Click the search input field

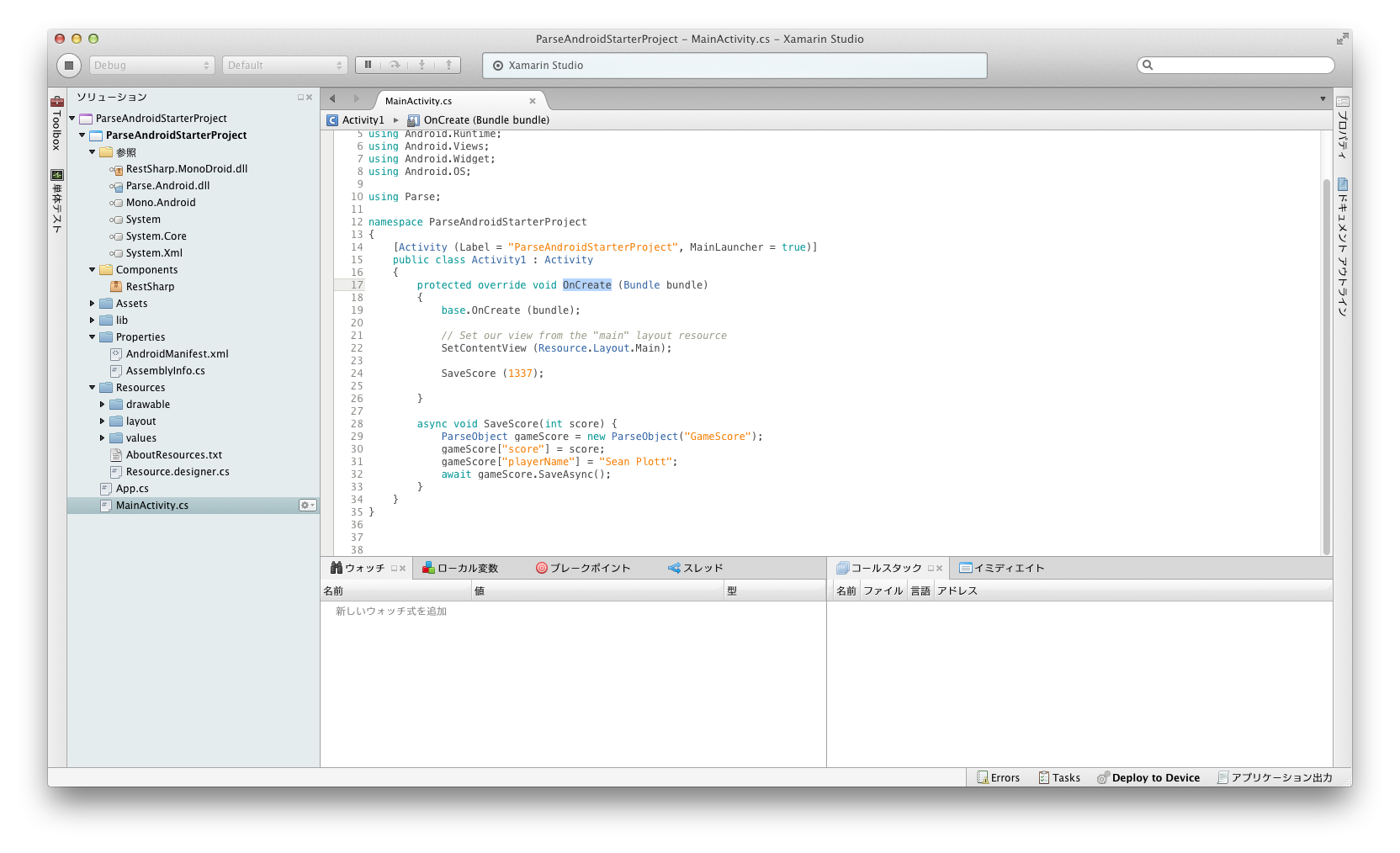[1236, 65]
